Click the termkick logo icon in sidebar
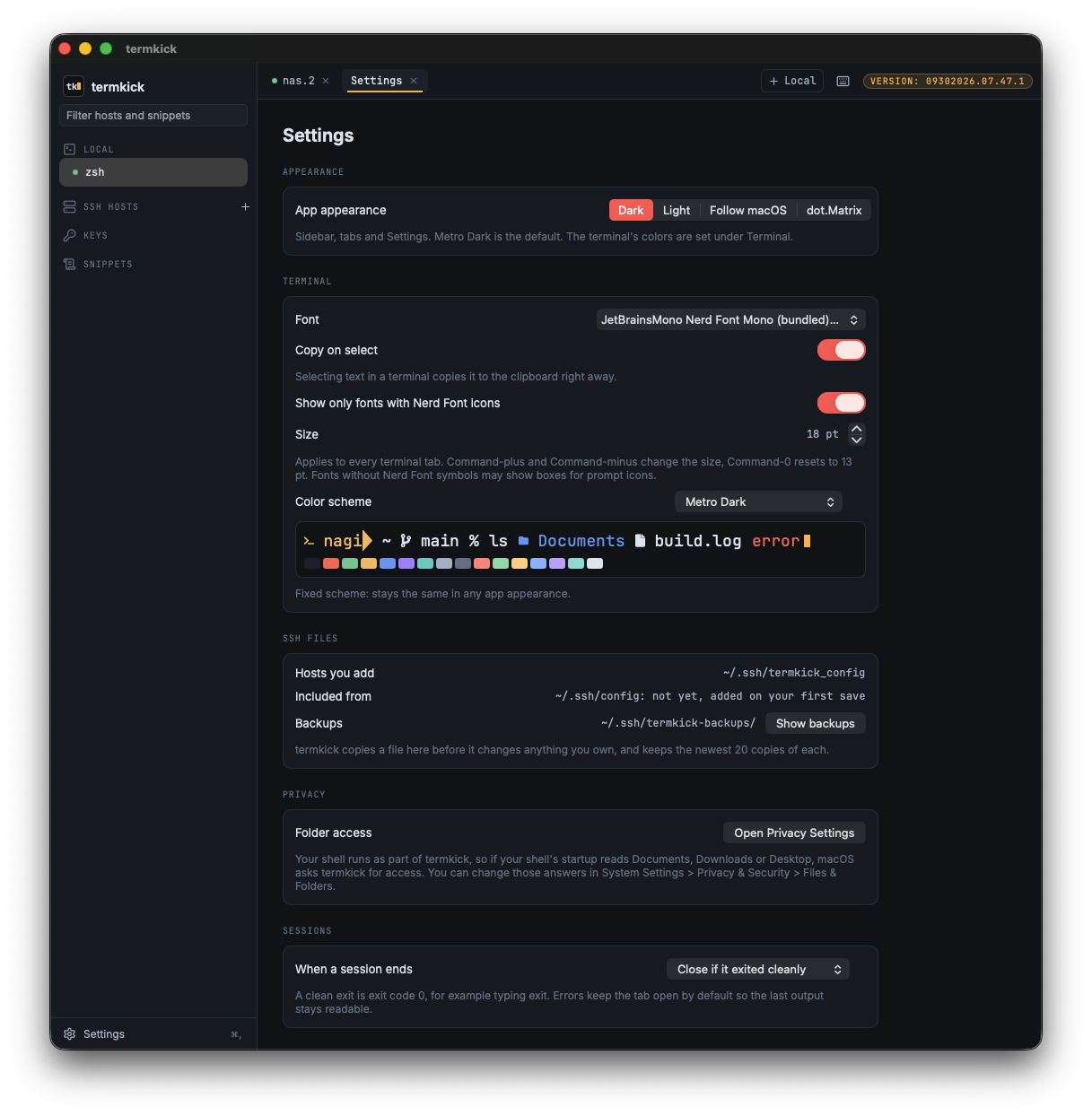This screenshot has width=1092, height=1116. 74,86
